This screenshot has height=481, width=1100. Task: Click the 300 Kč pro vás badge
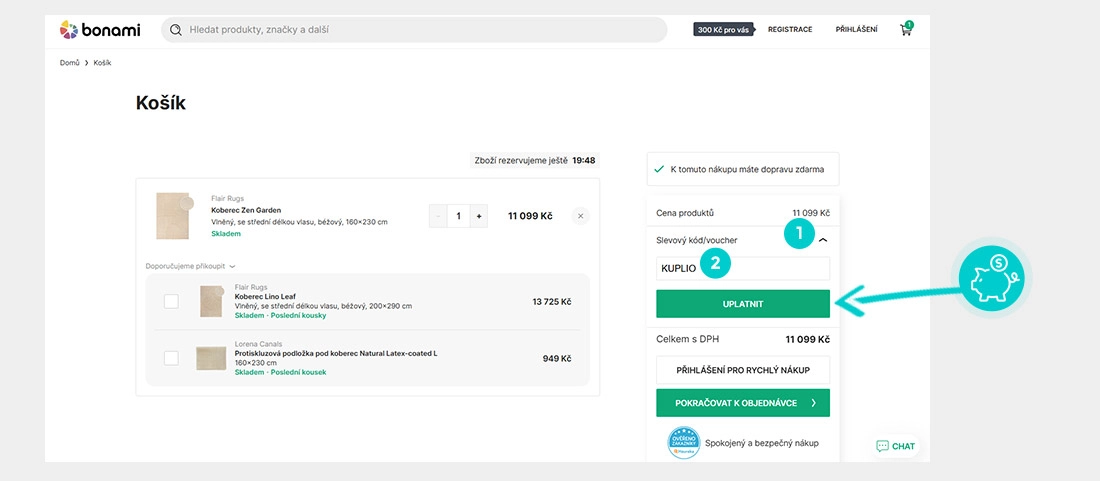pos(723,29)
